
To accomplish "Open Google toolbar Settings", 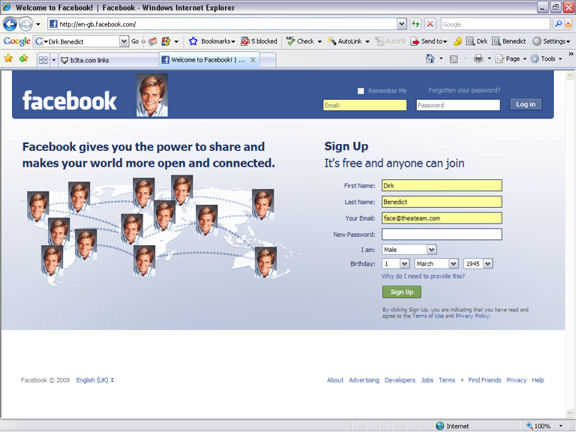I will (551, 42).
